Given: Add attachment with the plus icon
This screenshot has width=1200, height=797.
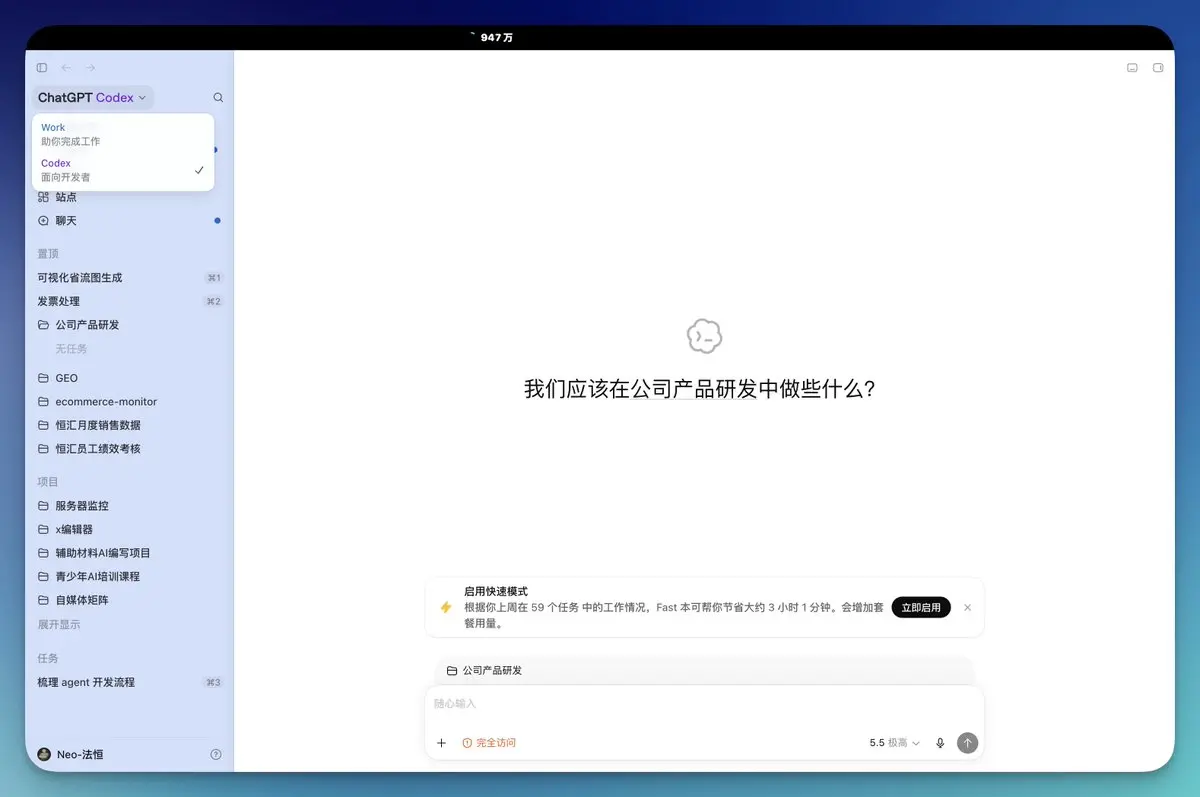Looking at the screenshot, I should pos(442,743).
